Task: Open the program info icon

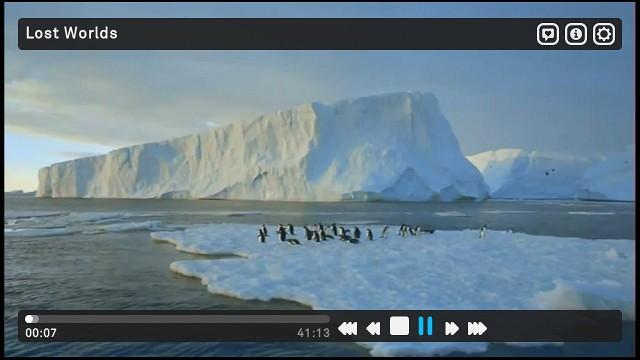Action: point(576,34)
